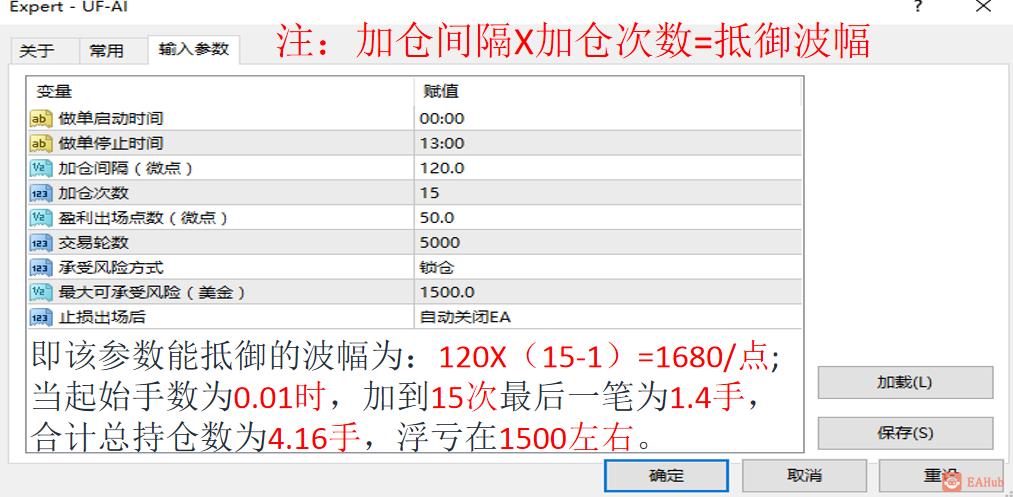Click the integer icon beside 加仓次数
Image resolution: width=1013 pixels, height=497 pixels.
click(x=41, y=193)
